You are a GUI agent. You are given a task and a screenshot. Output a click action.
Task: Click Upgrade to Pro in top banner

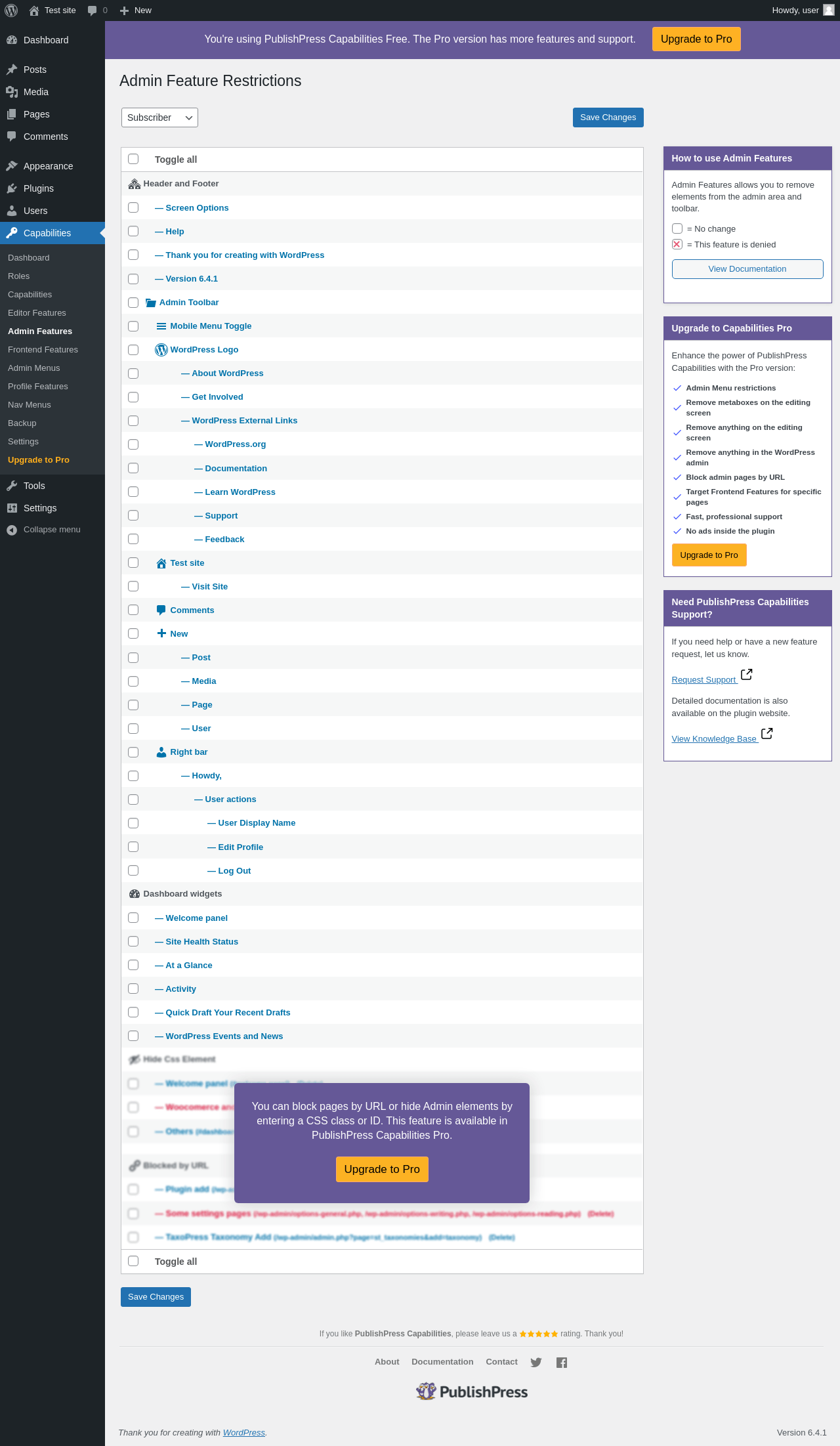(x=696, y=39)
